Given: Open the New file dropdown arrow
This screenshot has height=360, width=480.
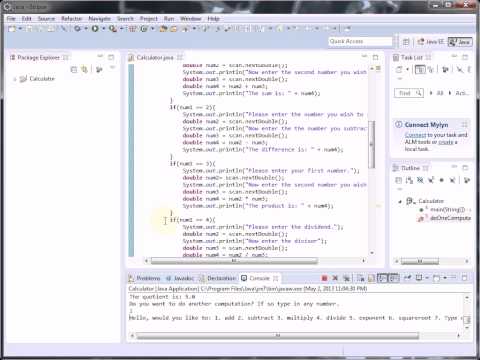Looking at the screenshot, I should [x=20, y=29].
